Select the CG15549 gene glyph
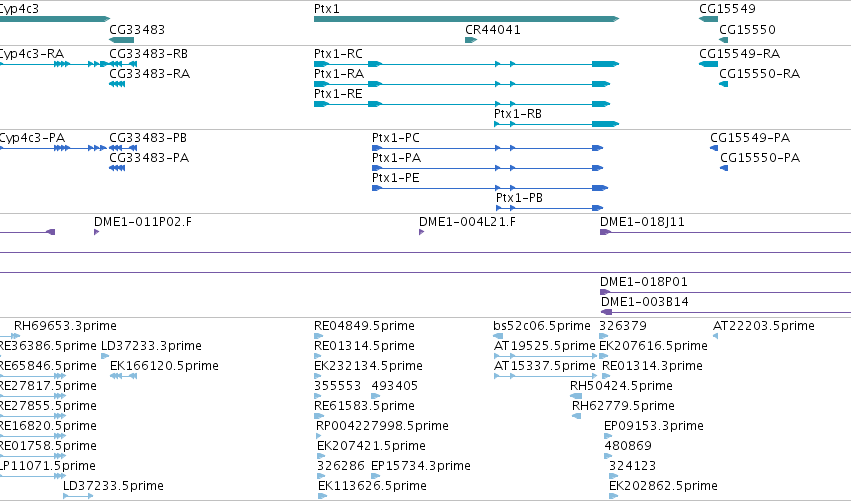The width and height of the screenshot is (851, 501). (x=708, y=19)
